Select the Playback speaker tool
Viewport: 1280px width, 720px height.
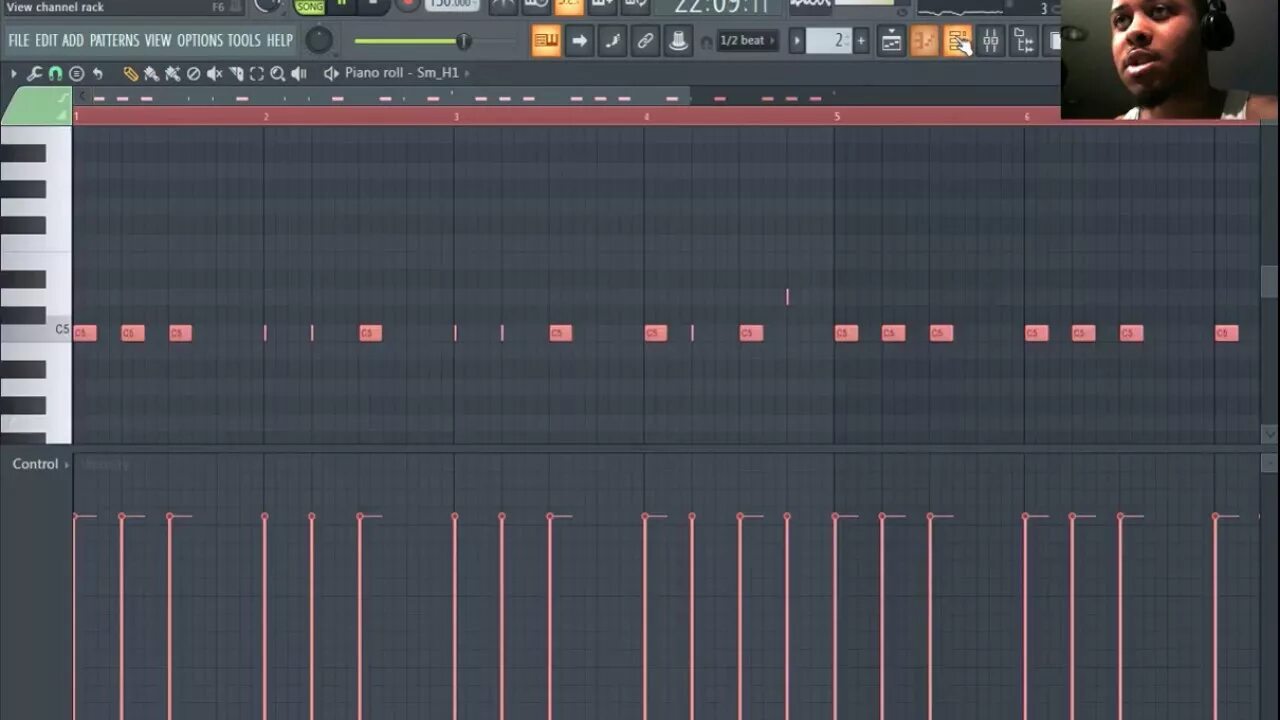point(299,73)
